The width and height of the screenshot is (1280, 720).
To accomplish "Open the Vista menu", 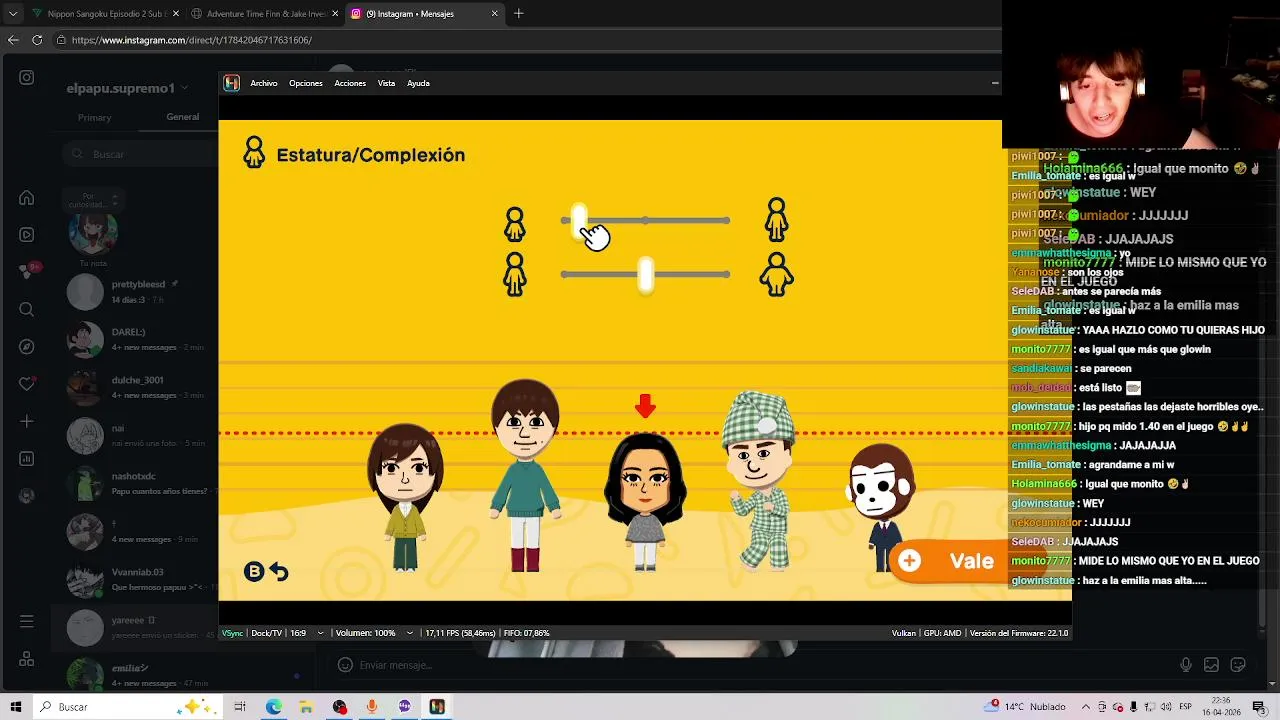I will pyautogui.click(x=386, y=83).
